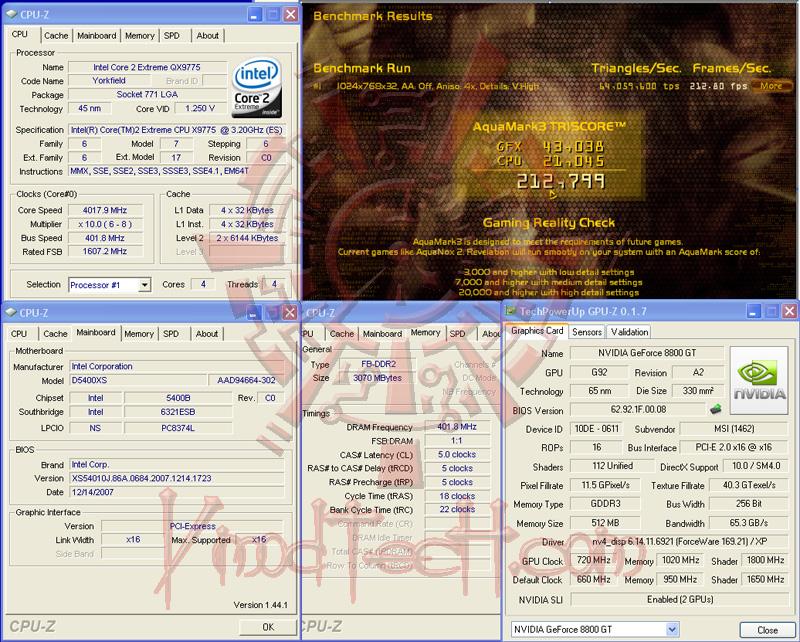Click the Package value Socket 771 LGA
This screenshot has width=800, height=642.
click(147, 94)
